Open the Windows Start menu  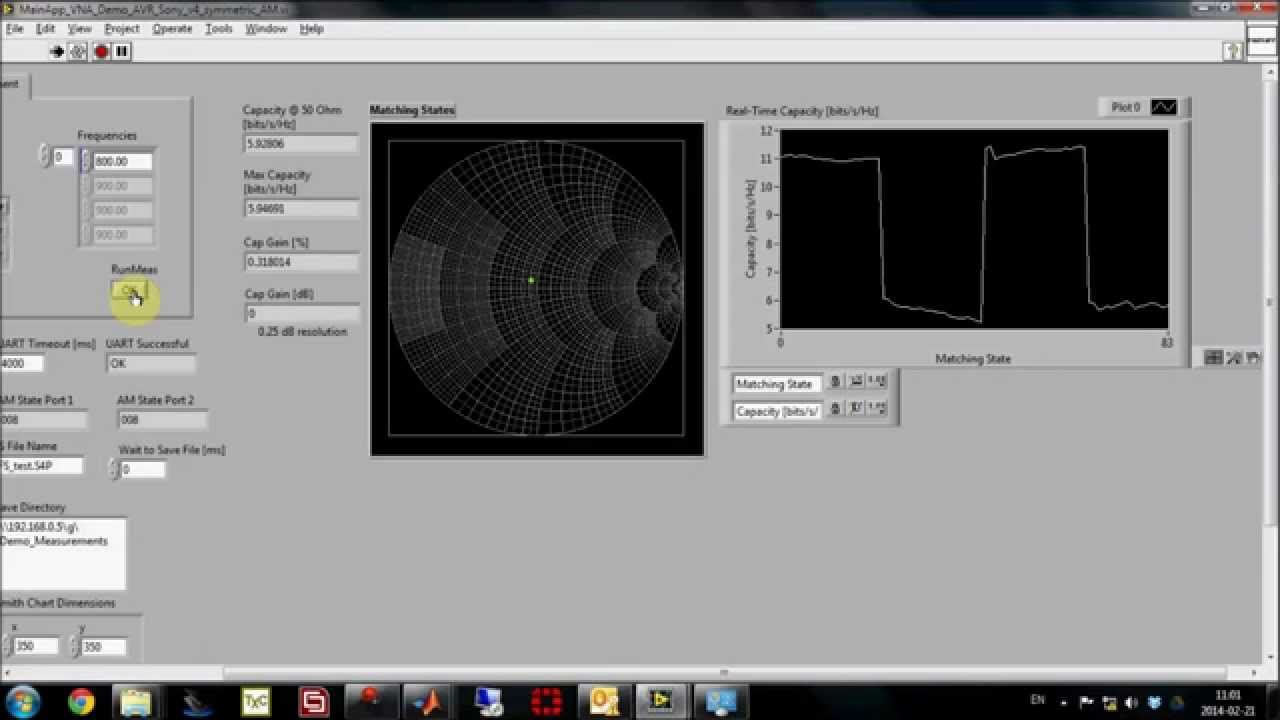click(x=23, y=701)
